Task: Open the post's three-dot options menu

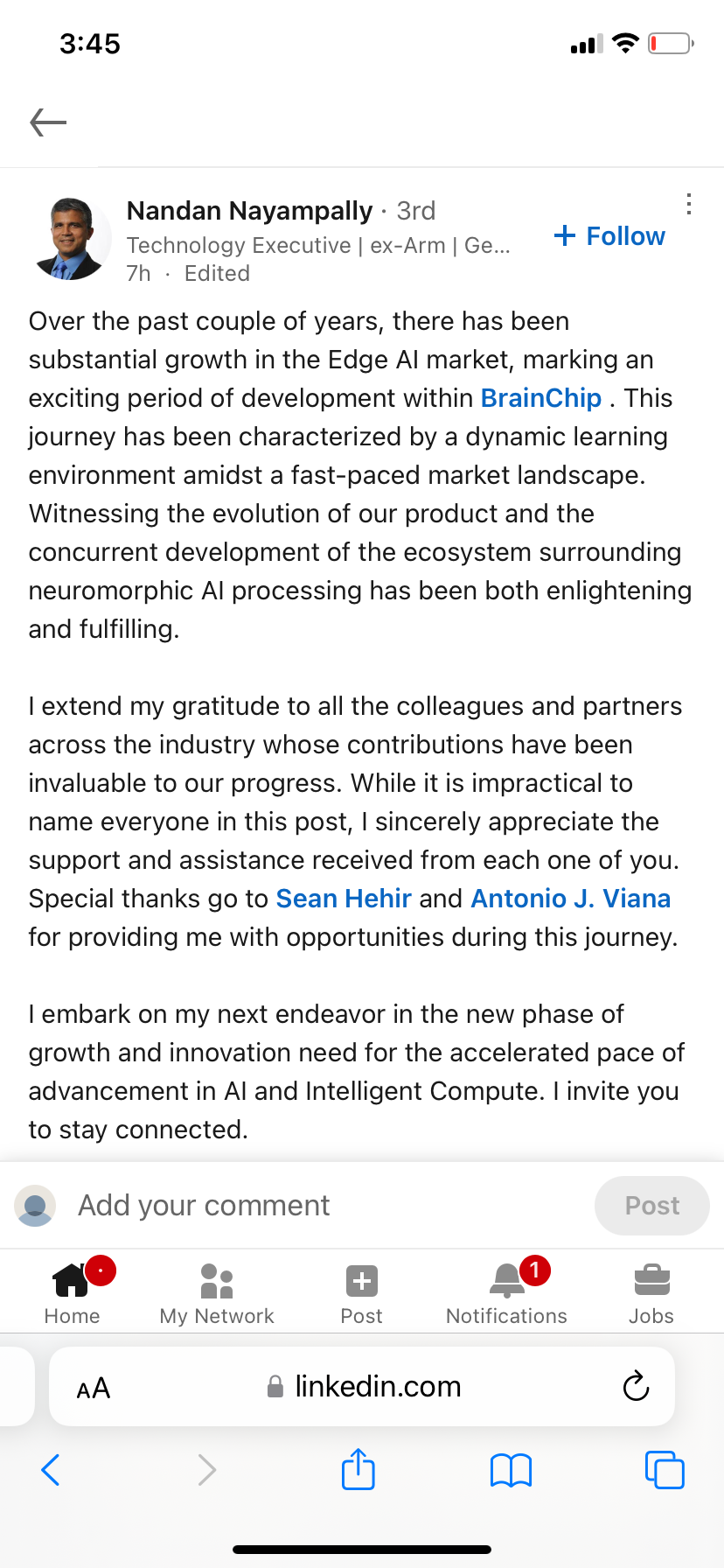Action: point(689,204)
